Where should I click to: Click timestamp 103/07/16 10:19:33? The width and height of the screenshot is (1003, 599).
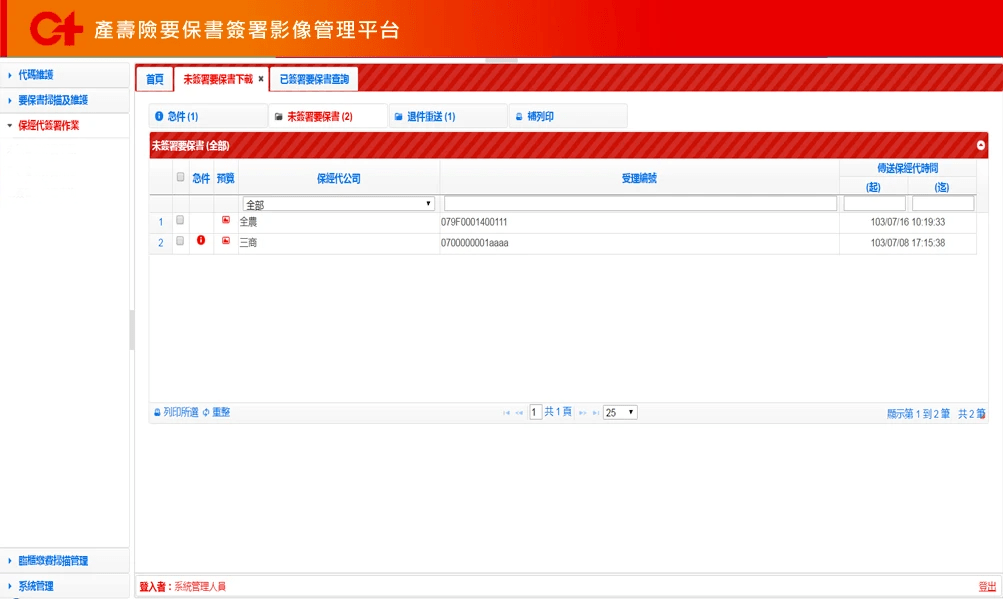pos(908,222)
